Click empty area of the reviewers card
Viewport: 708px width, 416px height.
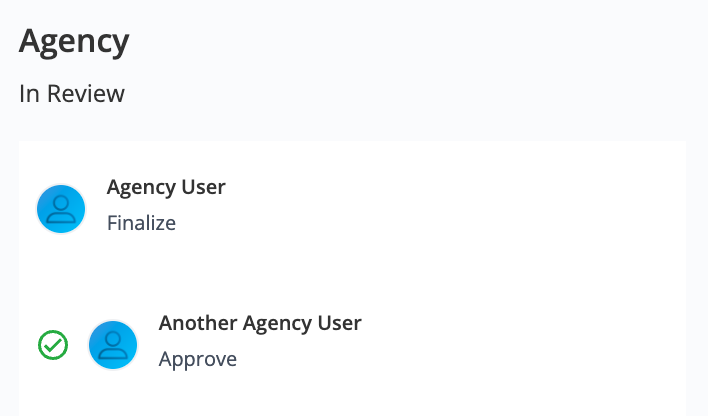coord(497,271)
